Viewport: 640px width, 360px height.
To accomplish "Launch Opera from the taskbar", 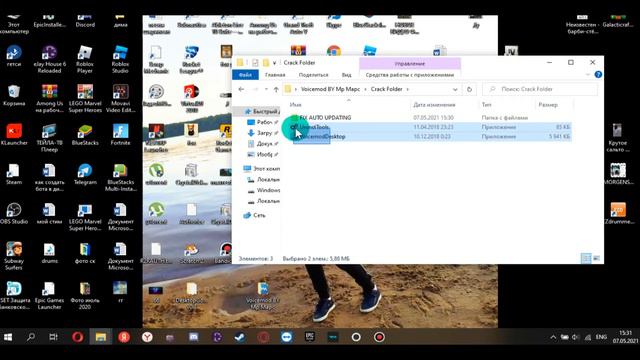I will 78,337.
